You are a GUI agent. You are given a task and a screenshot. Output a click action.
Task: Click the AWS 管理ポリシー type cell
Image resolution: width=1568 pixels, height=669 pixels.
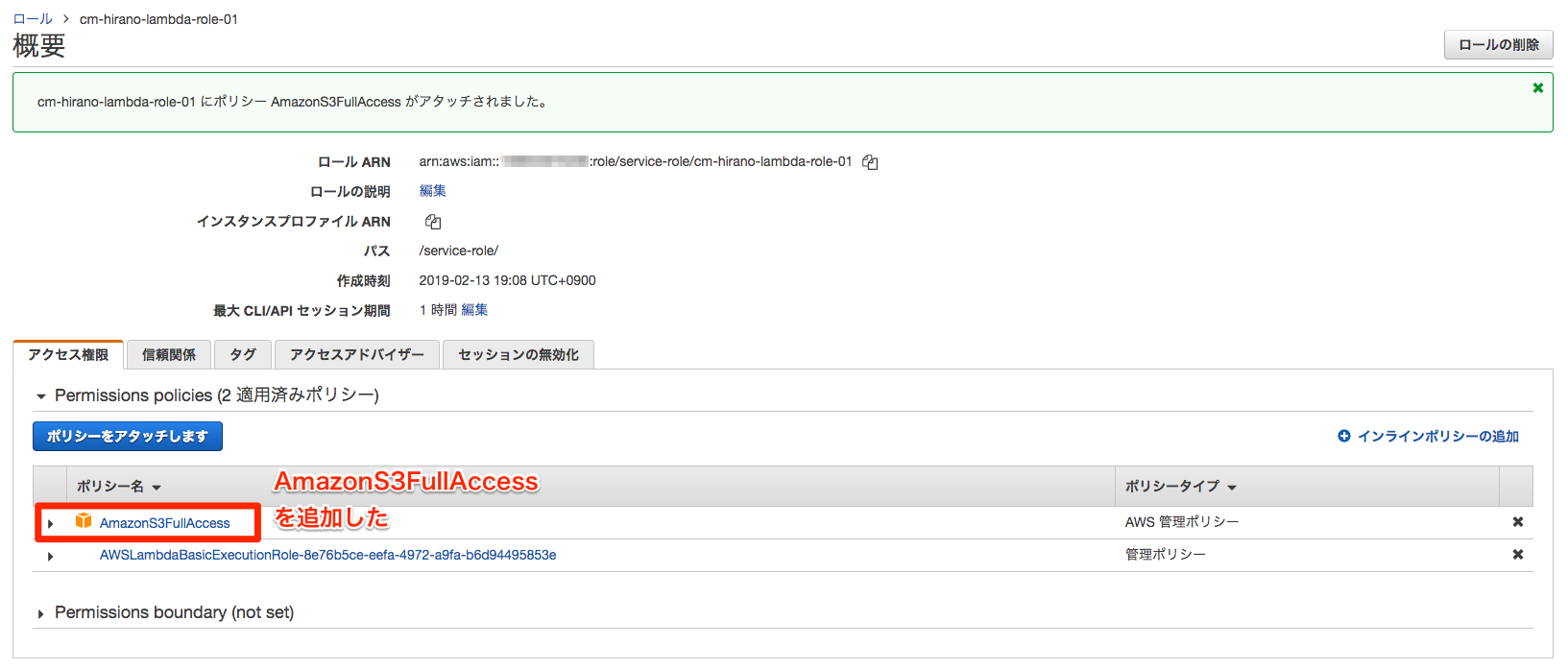1182,522
